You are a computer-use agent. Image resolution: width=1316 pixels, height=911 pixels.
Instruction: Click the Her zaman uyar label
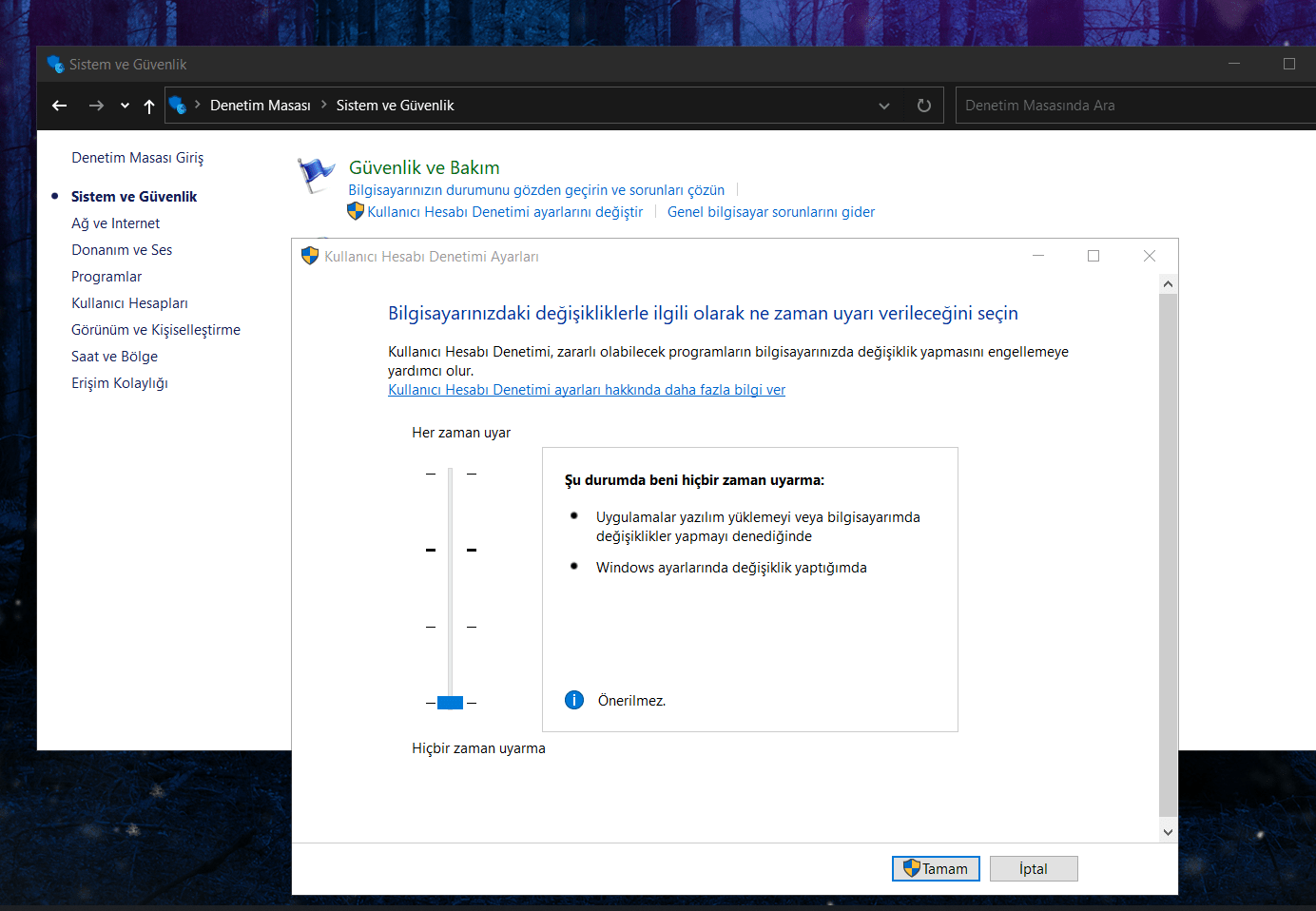pyautogui.click(x=461, y=433)
